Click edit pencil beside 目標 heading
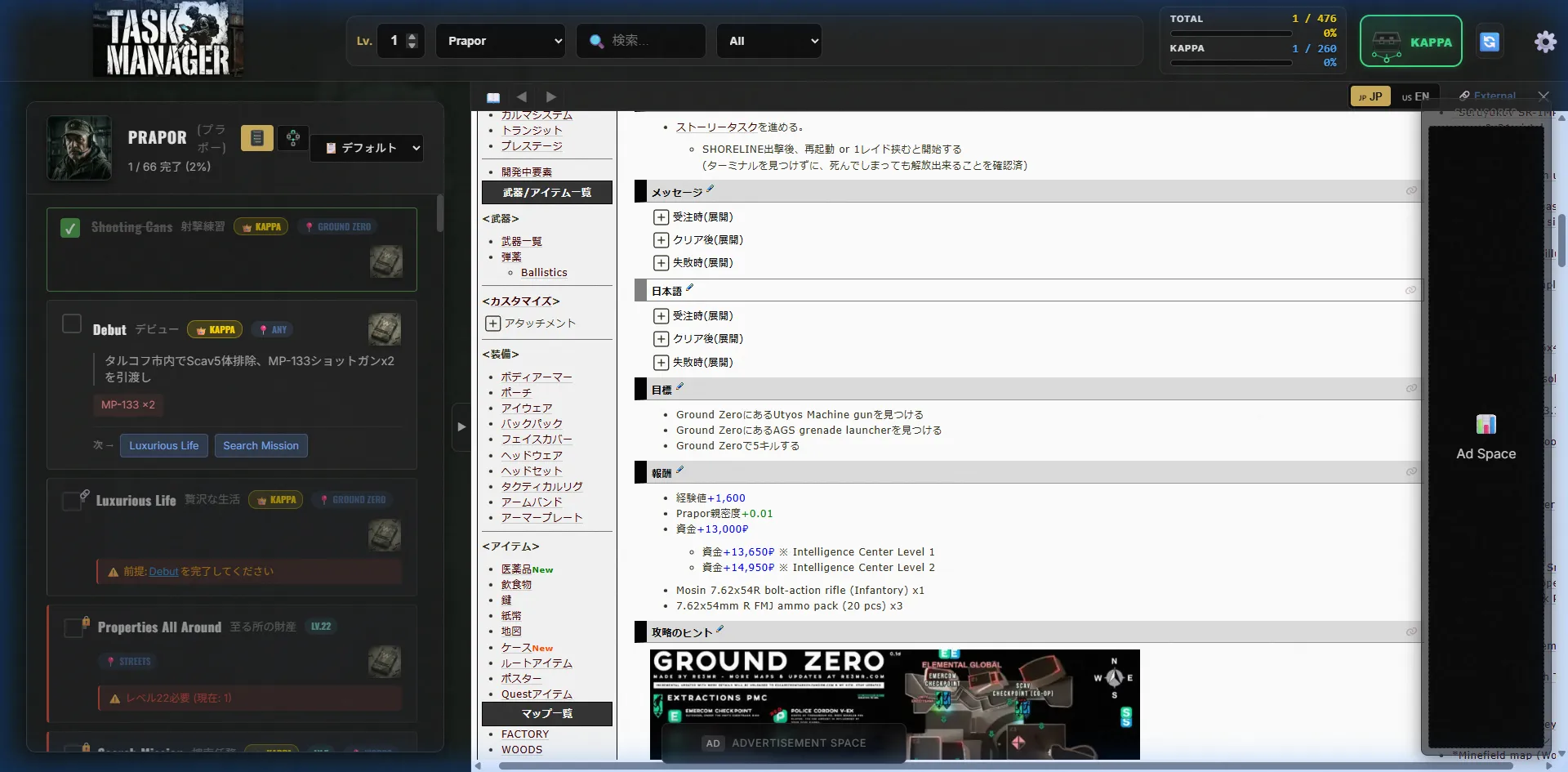Viewport: 1568px width, 772px height. point(679,386)
